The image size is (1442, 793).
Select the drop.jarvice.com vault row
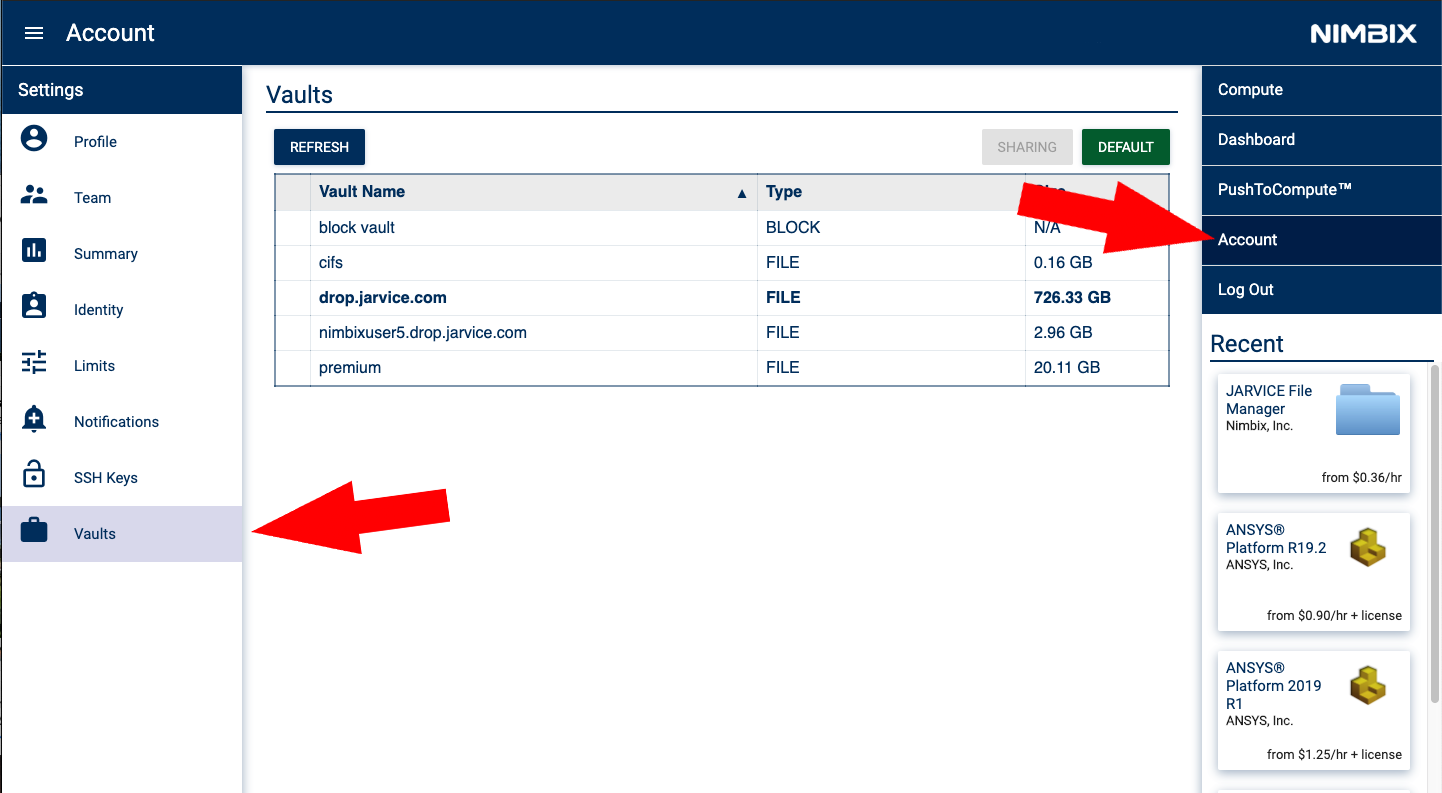[722, 298]
